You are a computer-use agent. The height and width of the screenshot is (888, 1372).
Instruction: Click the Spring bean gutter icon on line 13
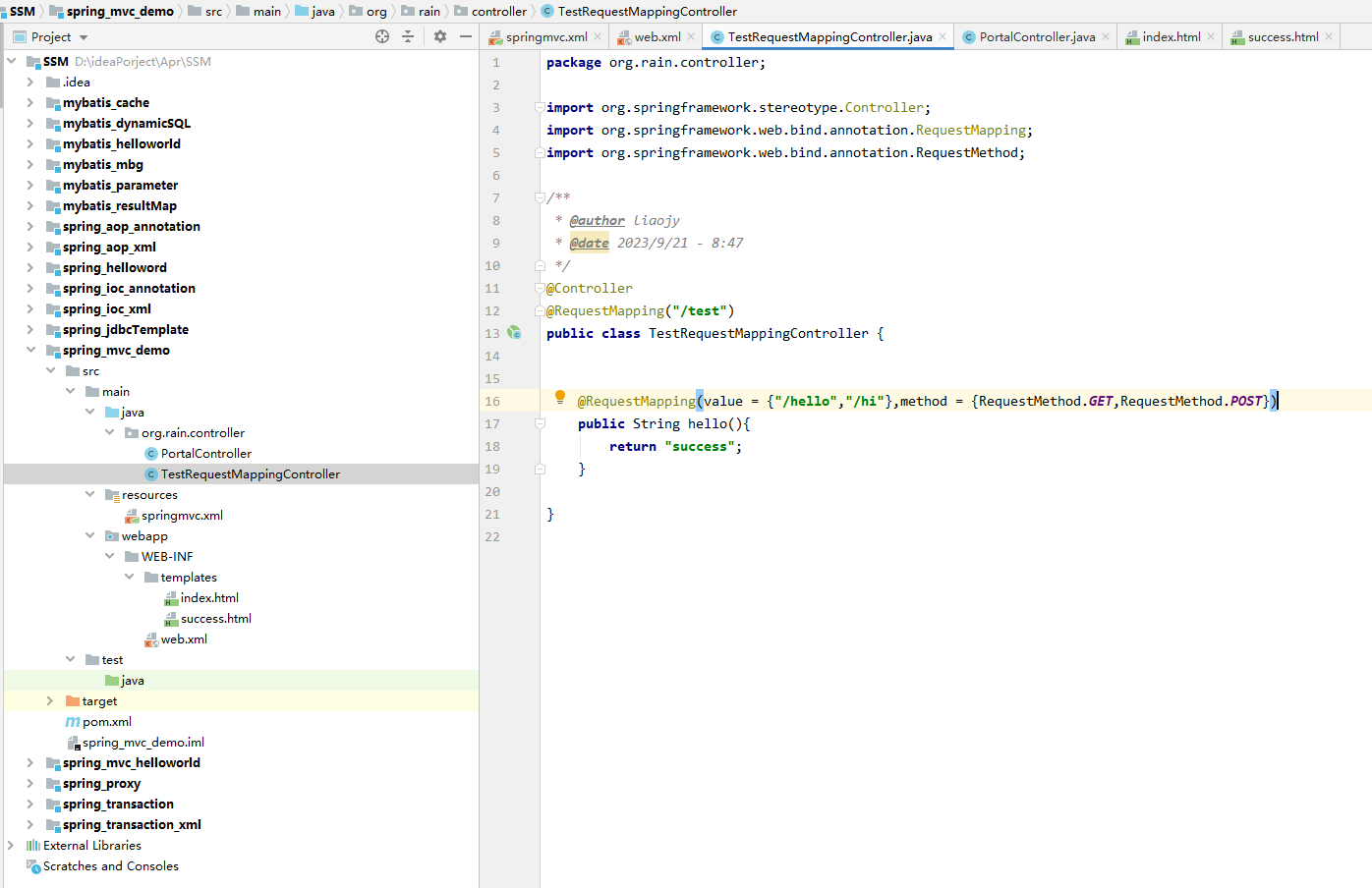pyautogui.click(x=514, y=333)
